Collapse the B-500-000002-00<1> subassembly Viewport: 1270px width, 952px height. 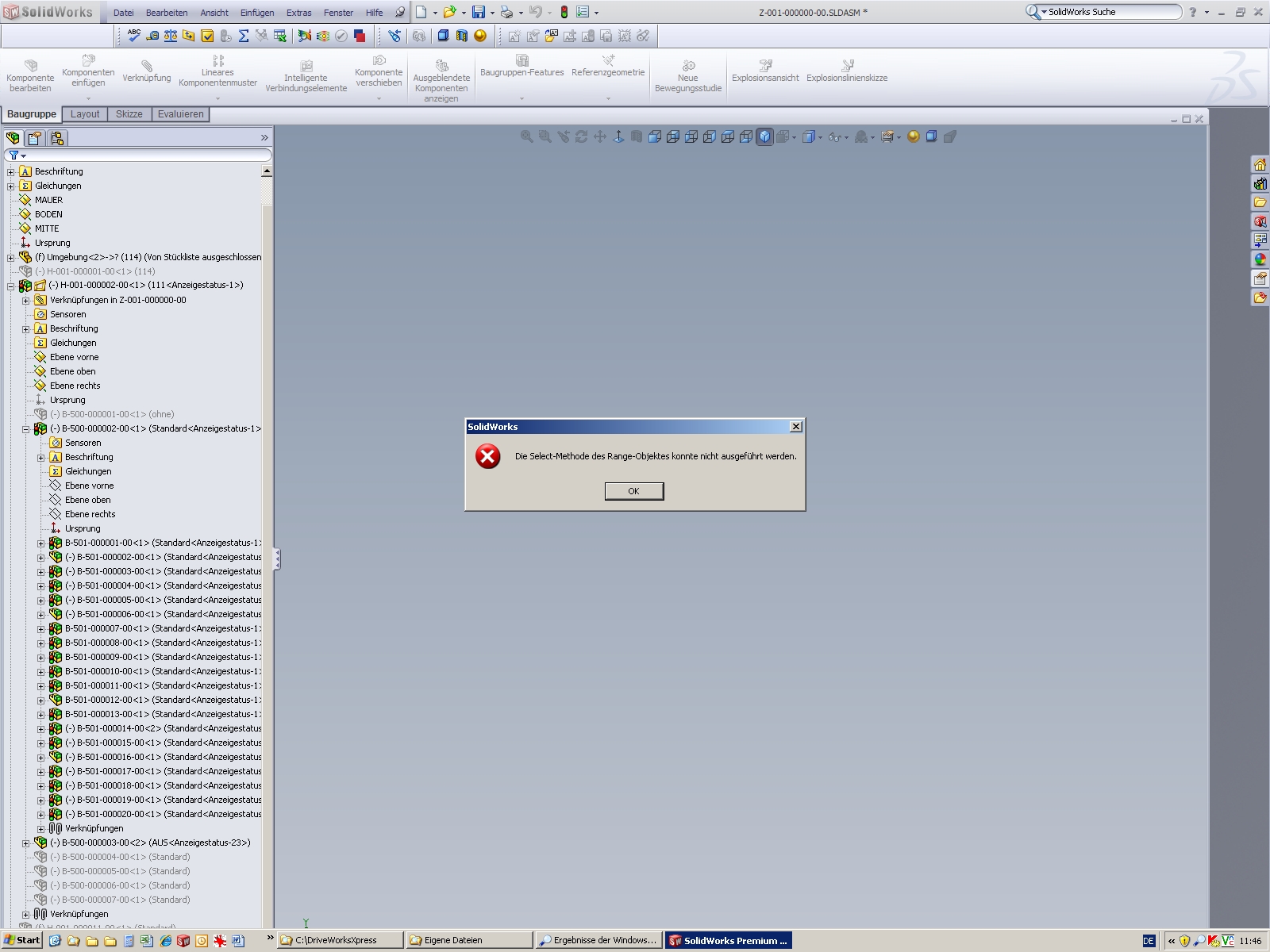pos(26,429)
